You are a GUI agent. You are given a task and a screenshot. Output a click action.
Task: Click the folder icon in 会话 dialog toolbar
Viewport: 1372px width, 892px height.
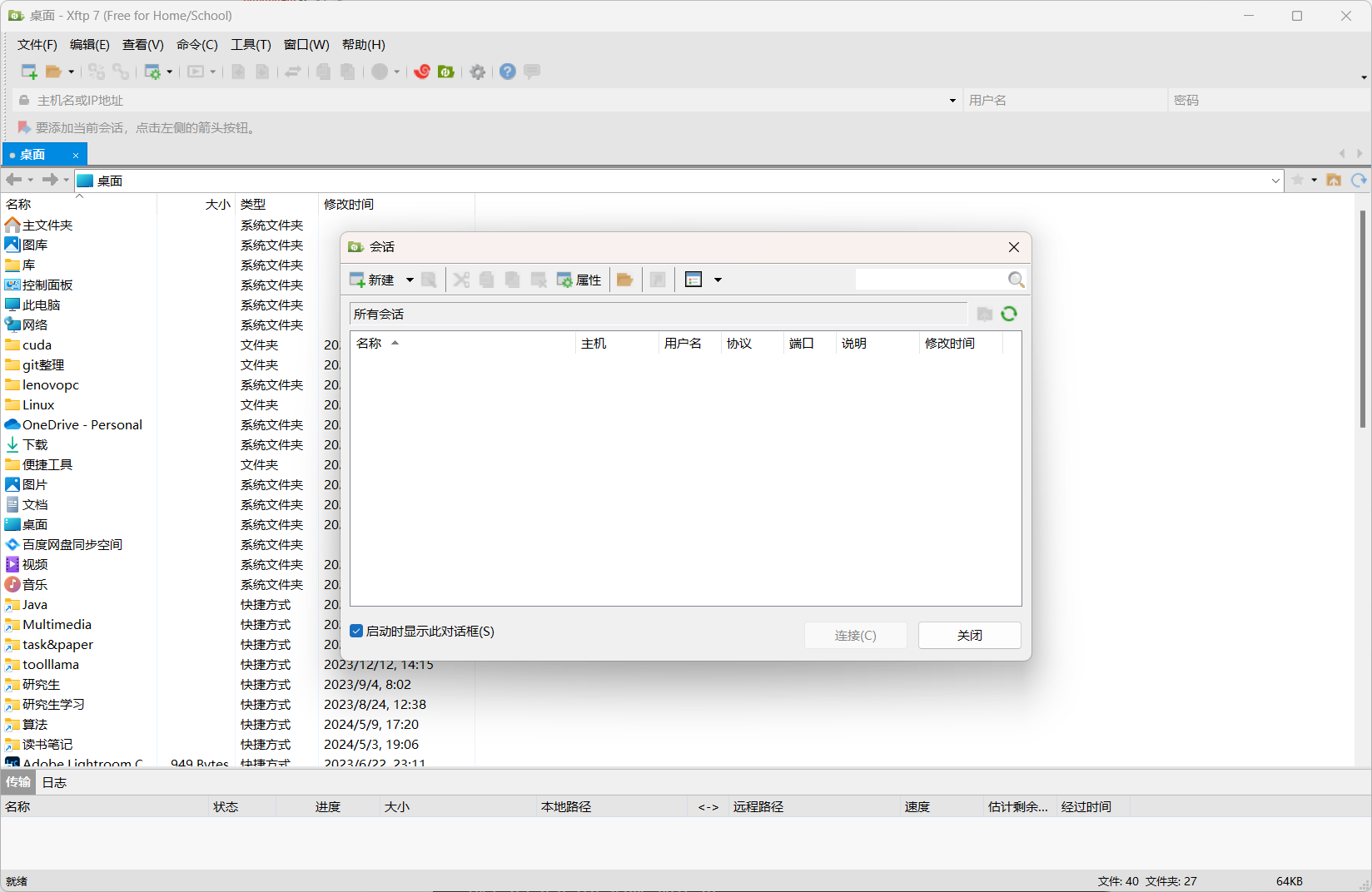click(625, 280)
